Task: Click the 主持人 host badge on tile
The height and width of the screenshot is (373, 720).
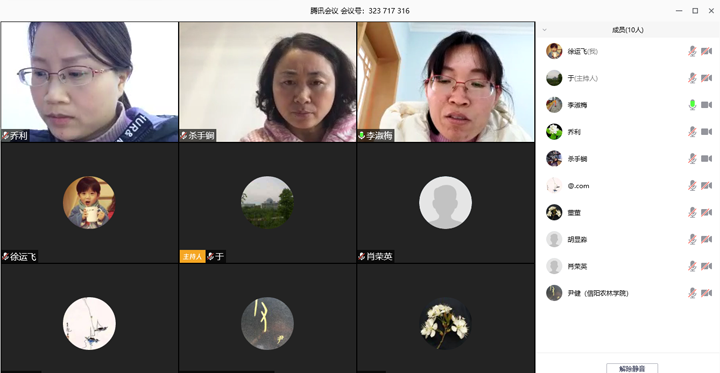Action: [x=192, y=256]
